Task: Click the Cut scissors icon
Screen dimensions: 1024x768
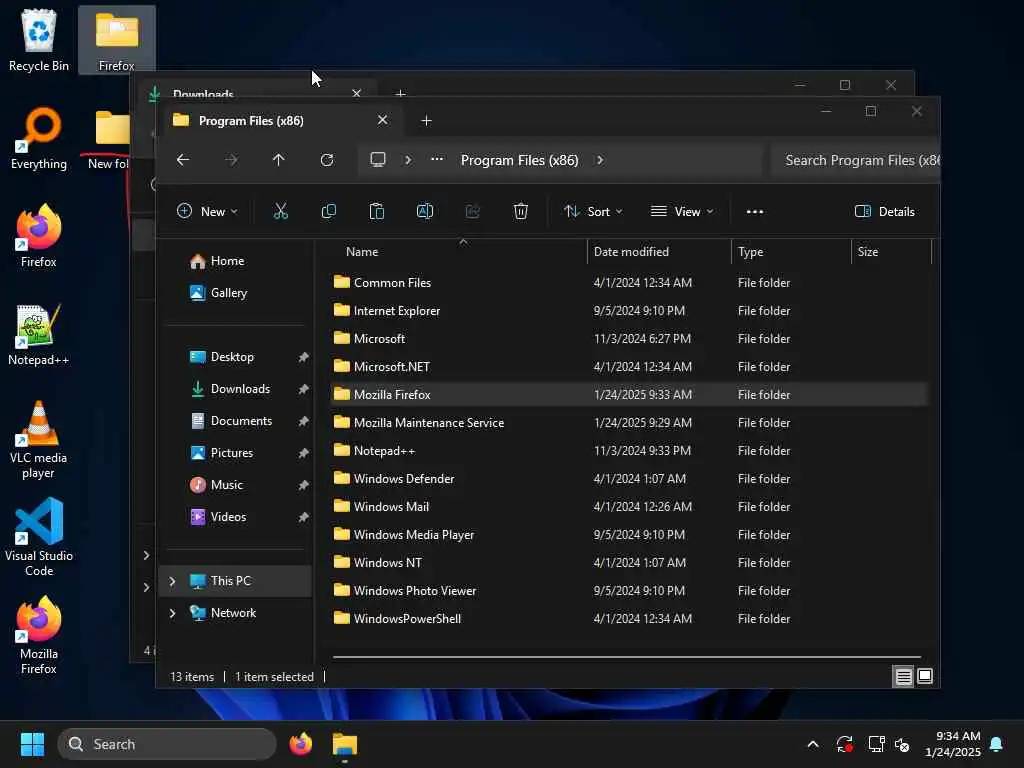Action: pos(280,211)
